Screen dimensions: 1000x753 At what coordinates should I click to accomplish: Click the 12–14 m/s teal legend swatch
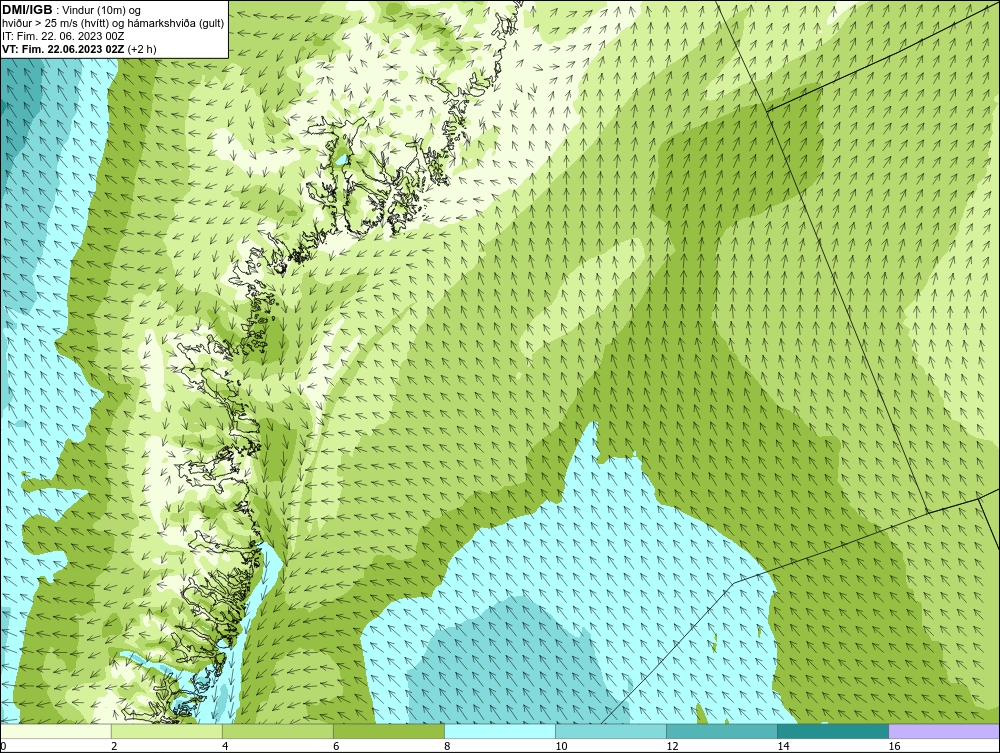[x=721, y=731]
